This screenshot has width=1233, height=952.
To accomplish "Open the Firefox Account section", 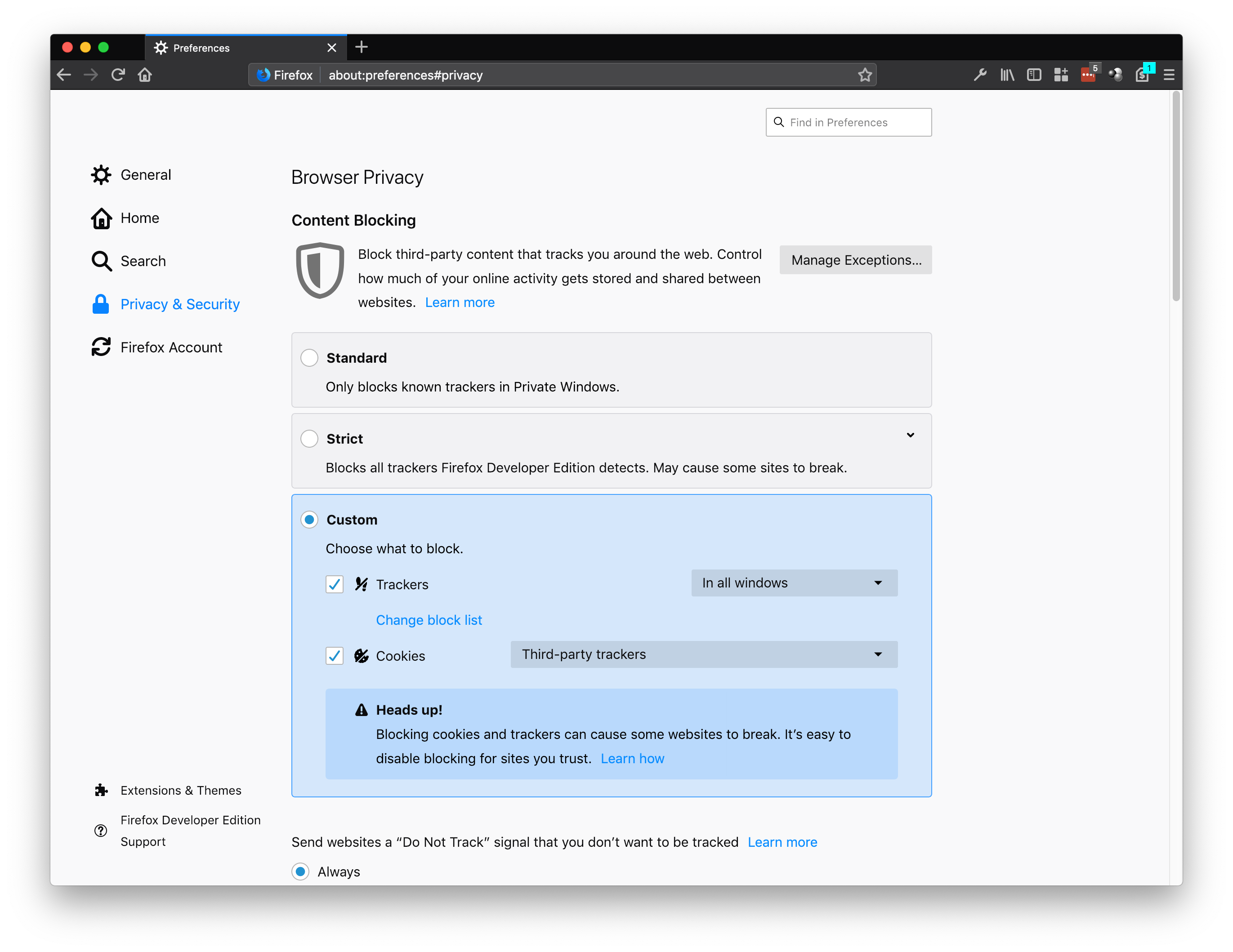I will point(170,347).
